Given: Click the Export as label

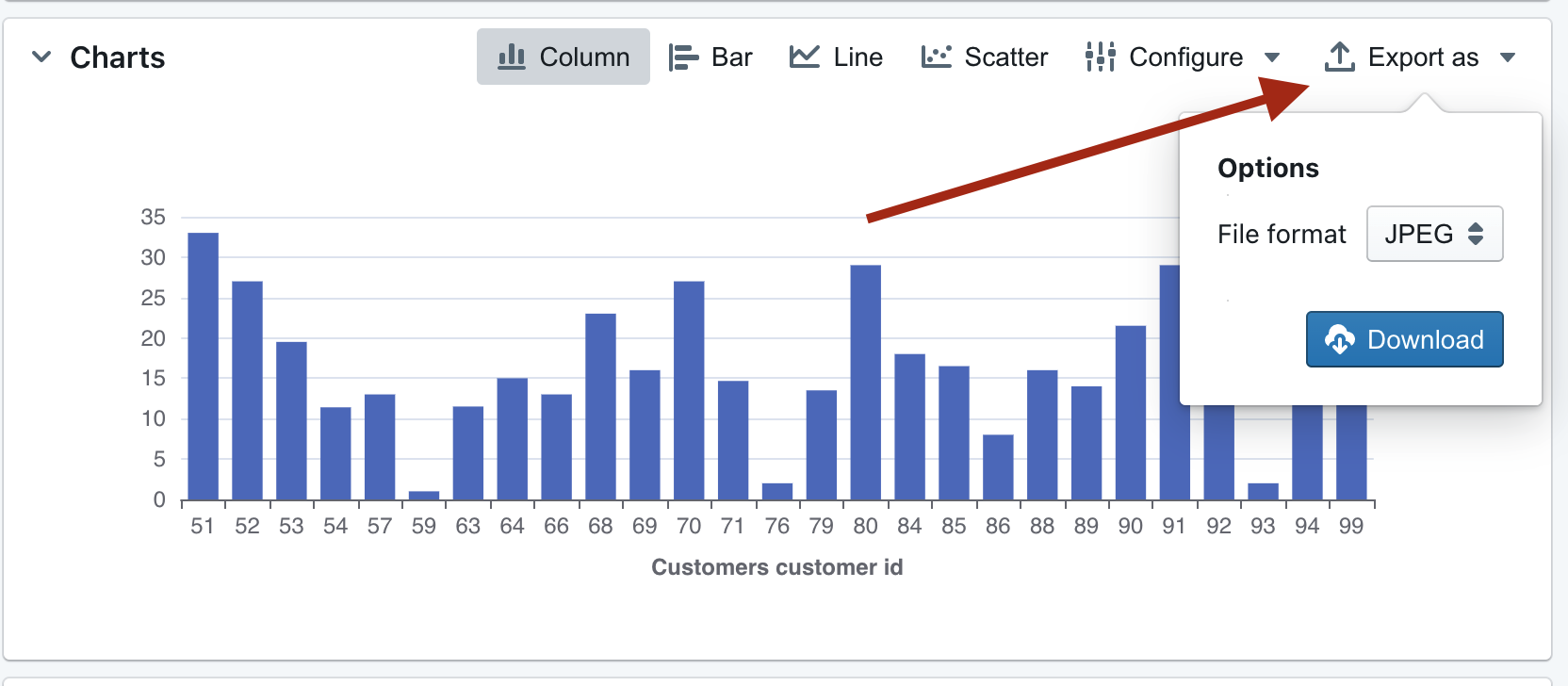Looking at the screenshot, I should click(x=1423, y=57).
